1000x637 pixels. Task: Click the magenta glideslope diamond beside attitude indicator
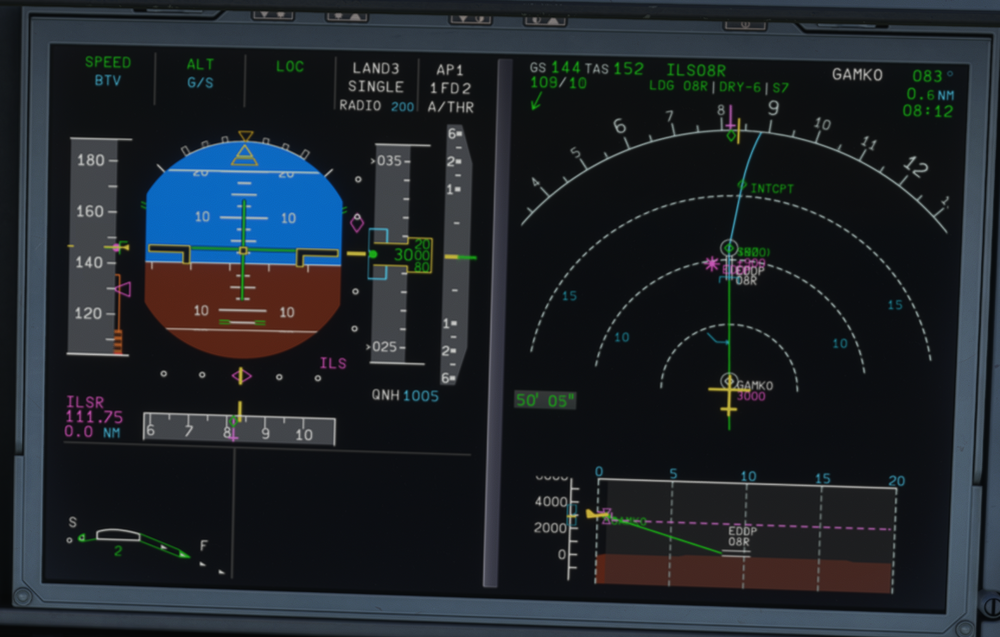click(x=357, y=223)
